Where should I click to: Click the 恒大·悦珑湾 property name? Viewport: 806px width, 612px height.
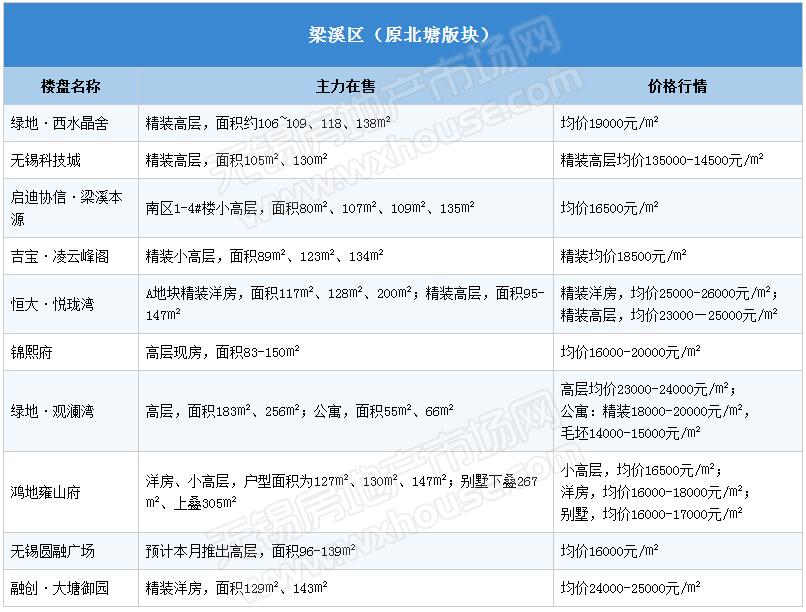52,304
